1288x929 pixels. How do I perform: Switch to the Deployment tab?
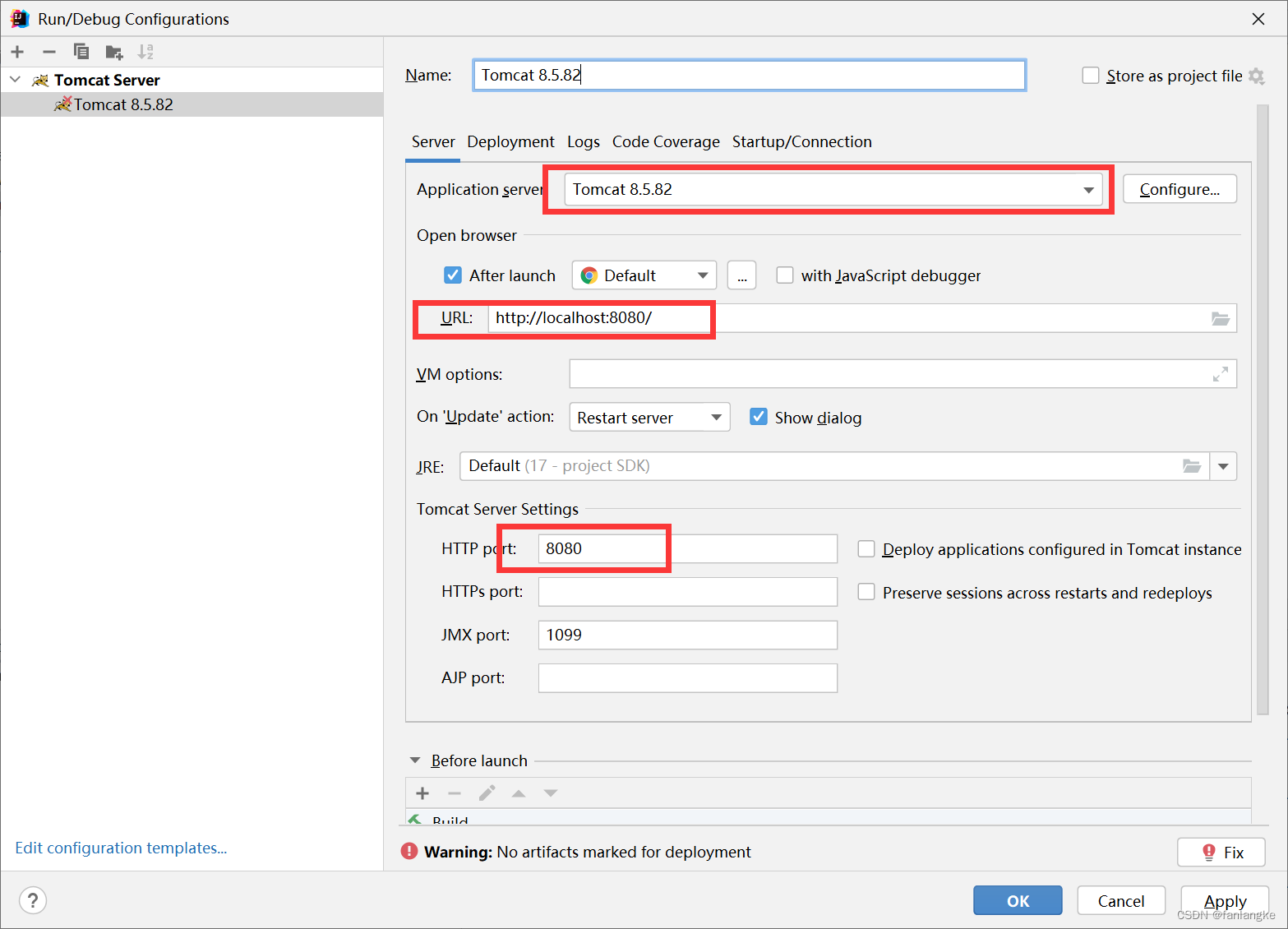[510, 141]
